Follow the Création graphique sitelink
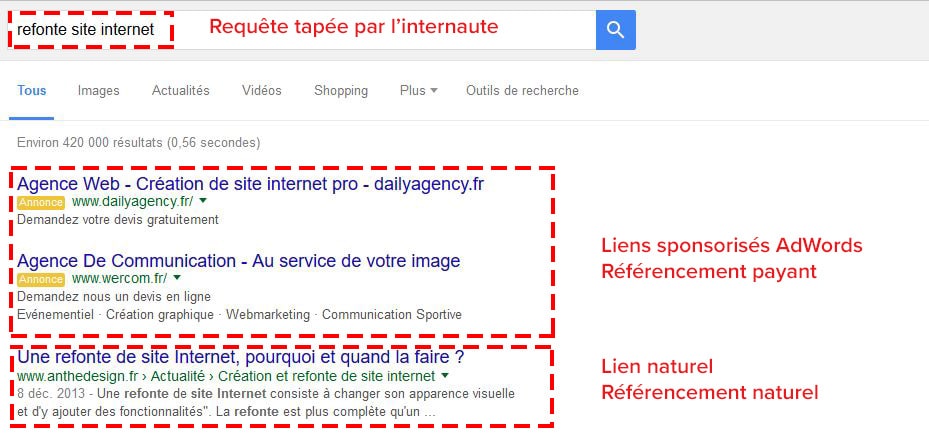This screenshot has width=929, height=436. [x=160, y=315]
